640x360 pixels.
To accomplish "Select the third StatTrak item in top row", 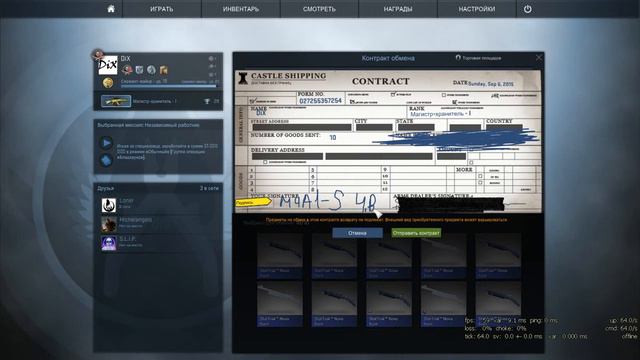I will (389, 256).
